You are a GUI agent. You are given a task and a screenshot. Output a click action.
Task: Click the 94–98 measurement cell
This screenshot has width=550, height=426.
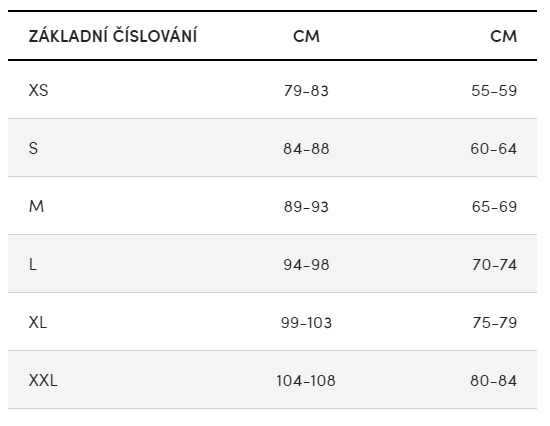click(306, 265)
